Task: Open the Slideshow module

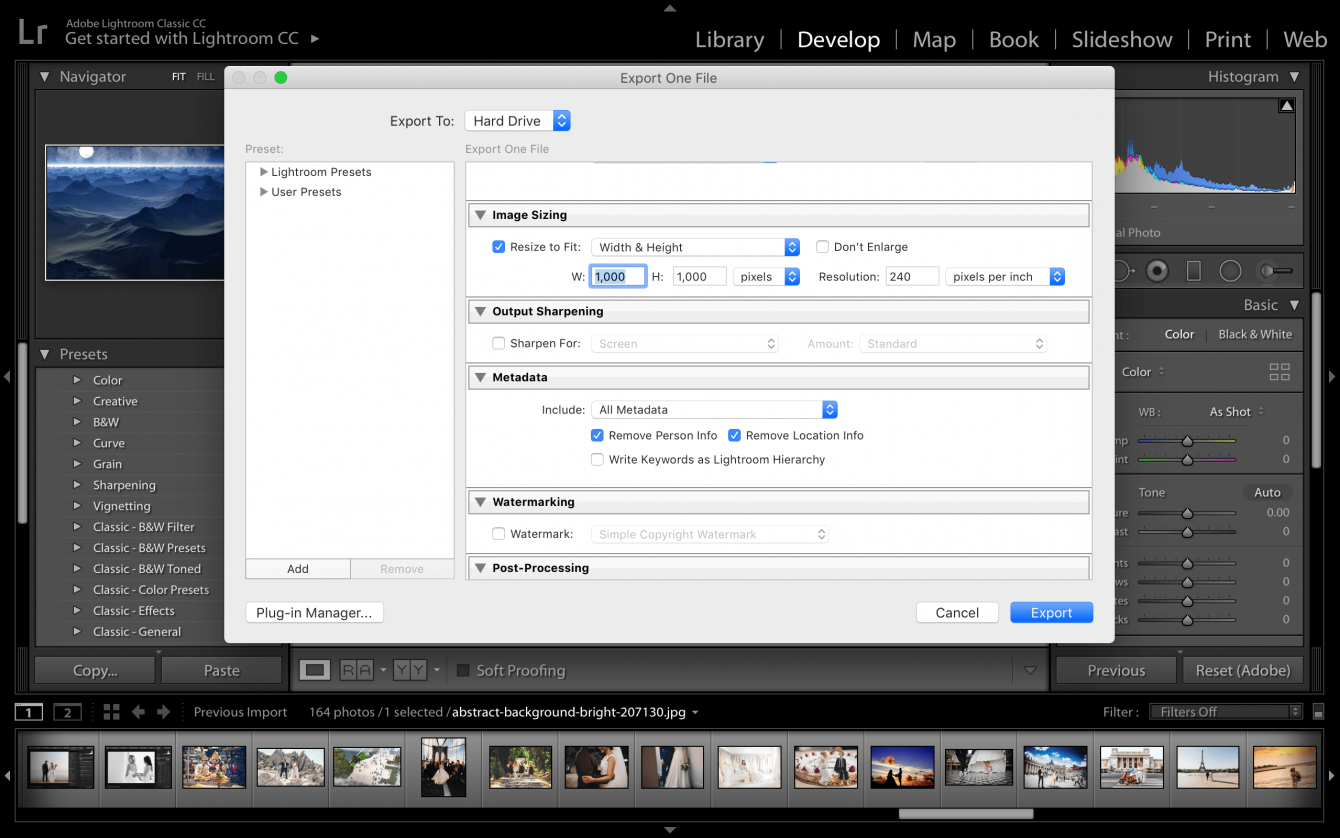Action: [x=1121, y=39]
